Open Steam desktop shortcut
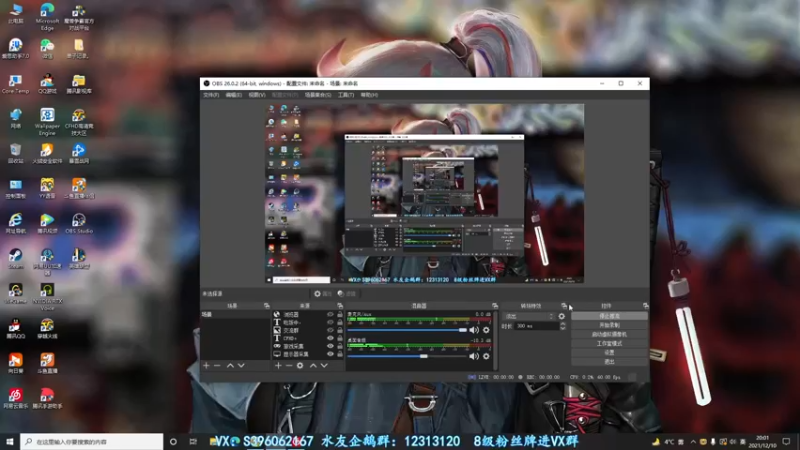The image size is (800, 450). (x=15, y=259)
